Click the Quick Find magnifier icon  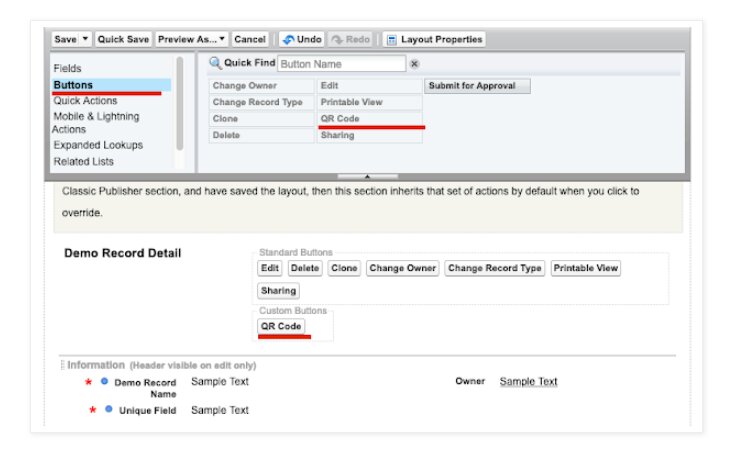tap(214, 63)
